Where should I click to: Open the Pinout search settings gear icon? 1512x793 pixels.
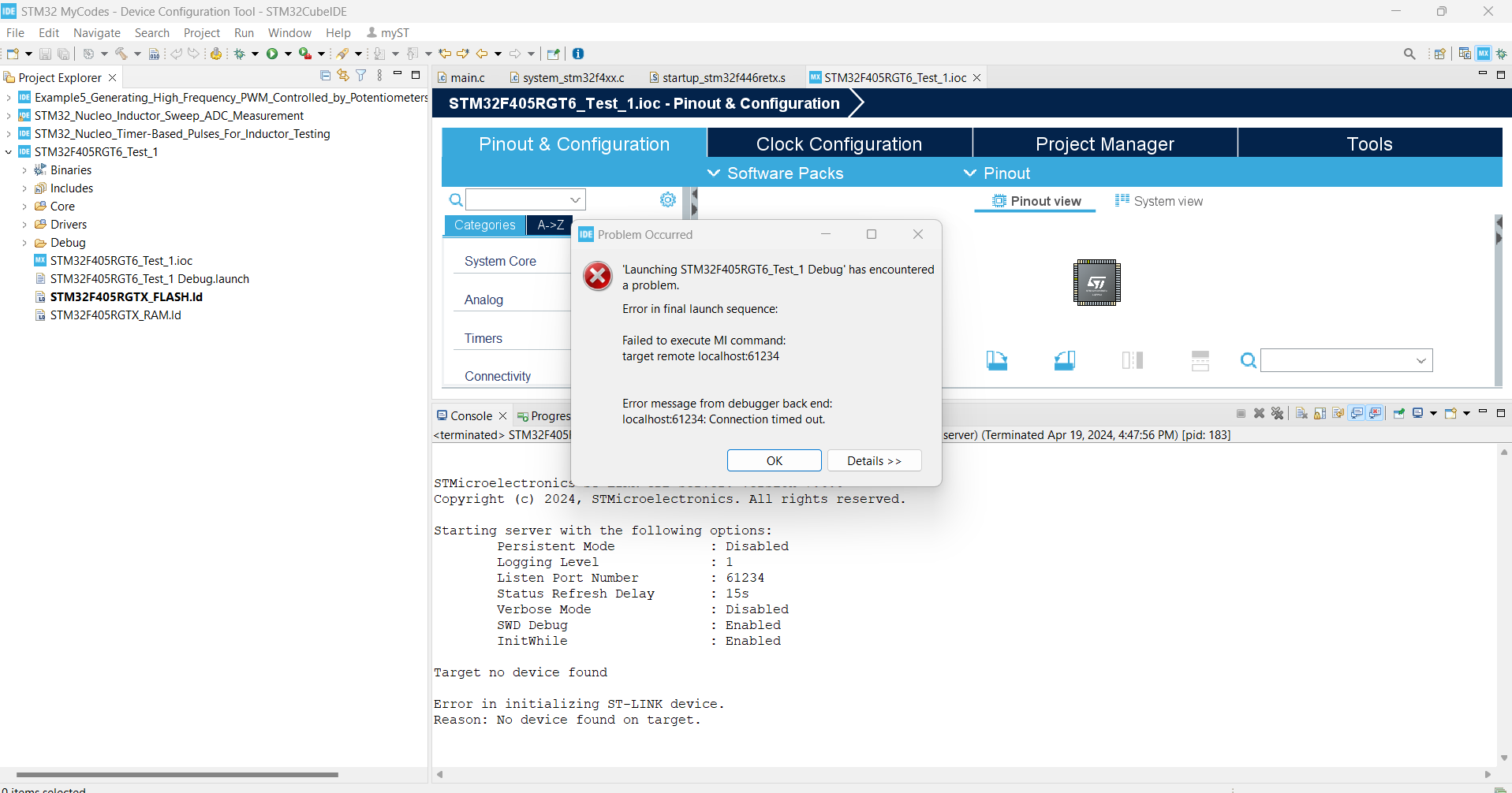pos(666,199)
